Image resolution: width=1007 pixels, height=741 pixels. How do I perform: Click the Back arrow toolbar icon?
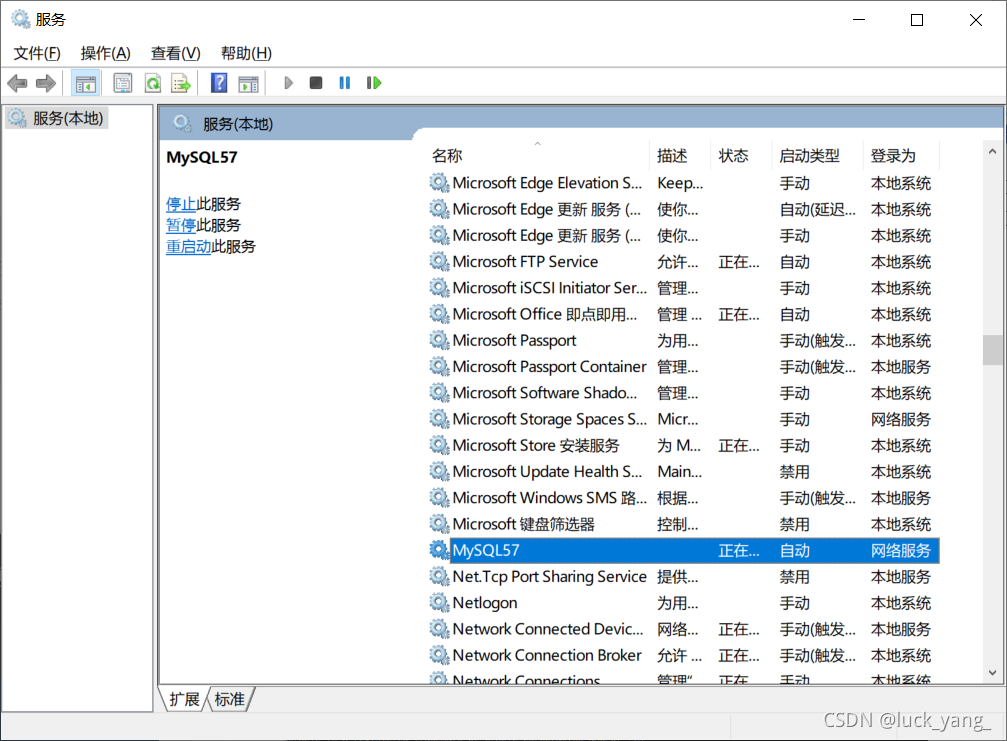(x=17, y=83)
